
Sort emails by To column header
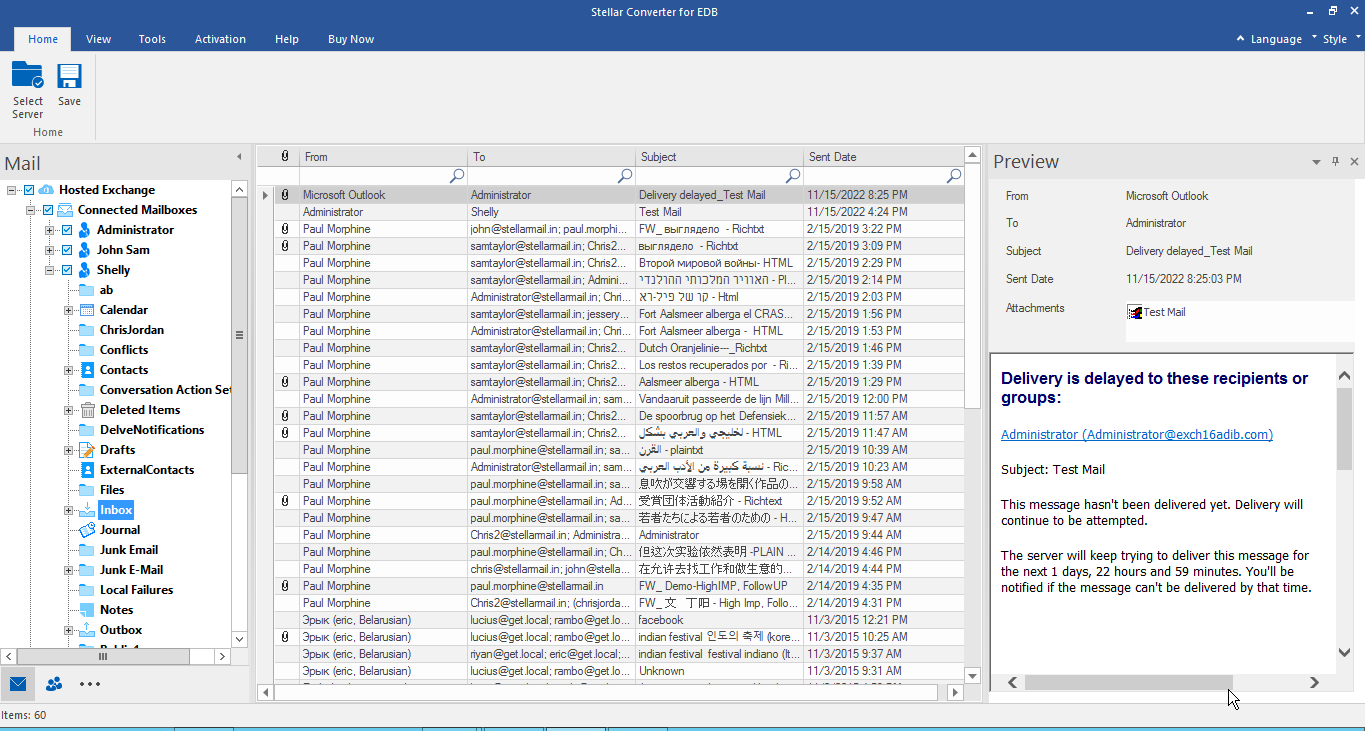click(x=551, y=156)
